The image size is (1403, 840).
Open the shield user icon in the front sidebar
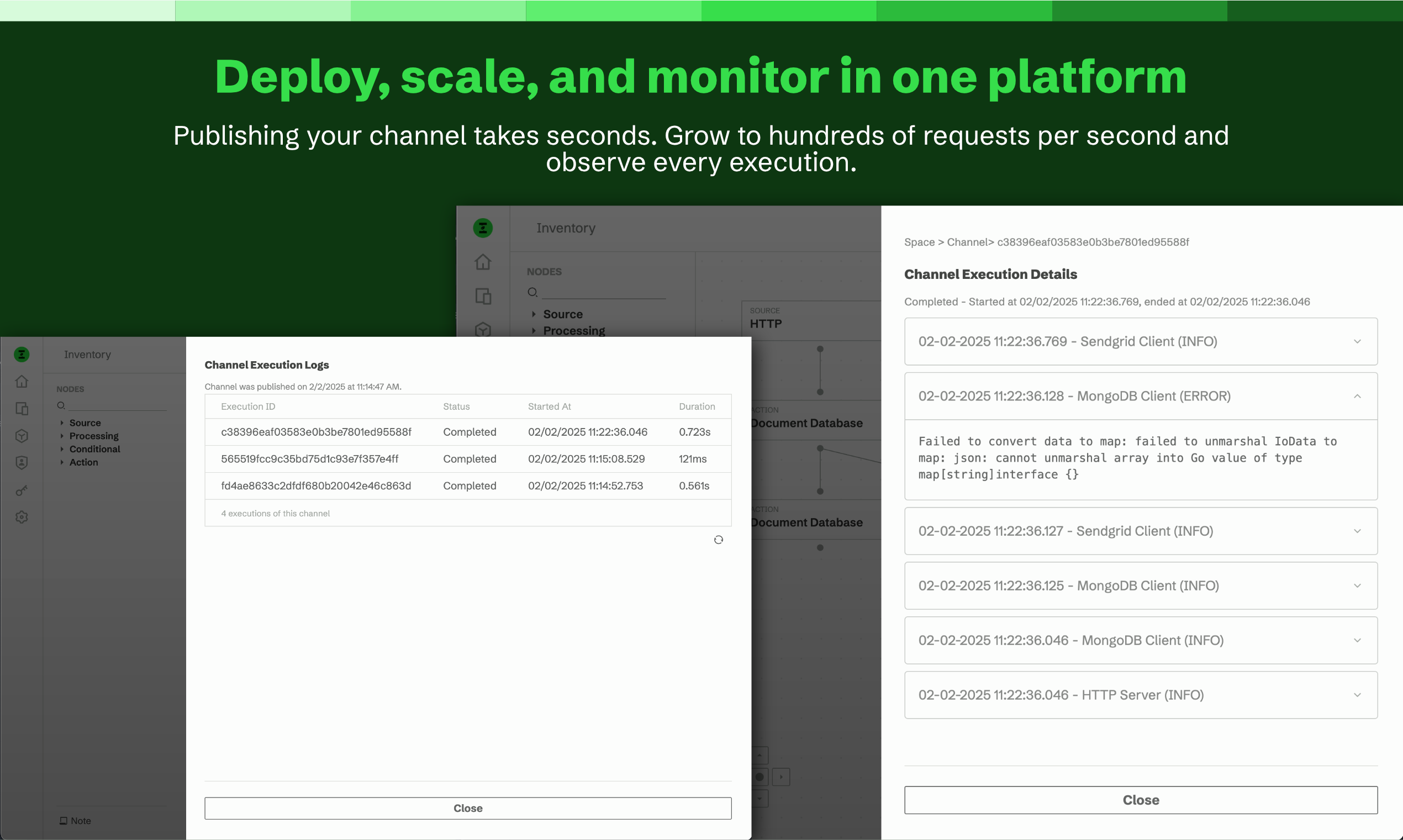(22, 463)
